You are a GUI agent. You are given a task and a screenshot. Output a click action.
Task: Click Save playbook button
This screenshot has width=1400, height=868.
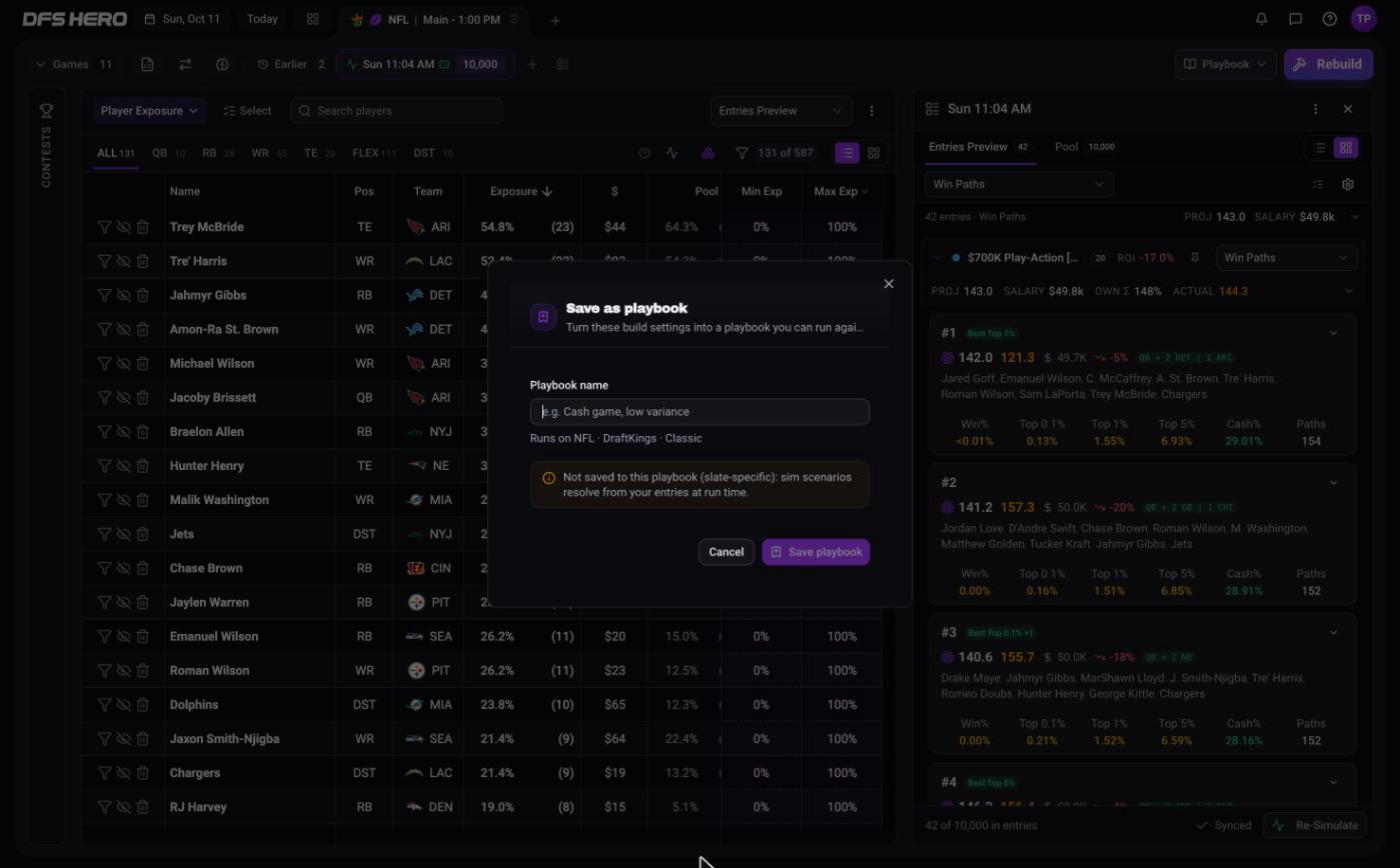point(816,552)
